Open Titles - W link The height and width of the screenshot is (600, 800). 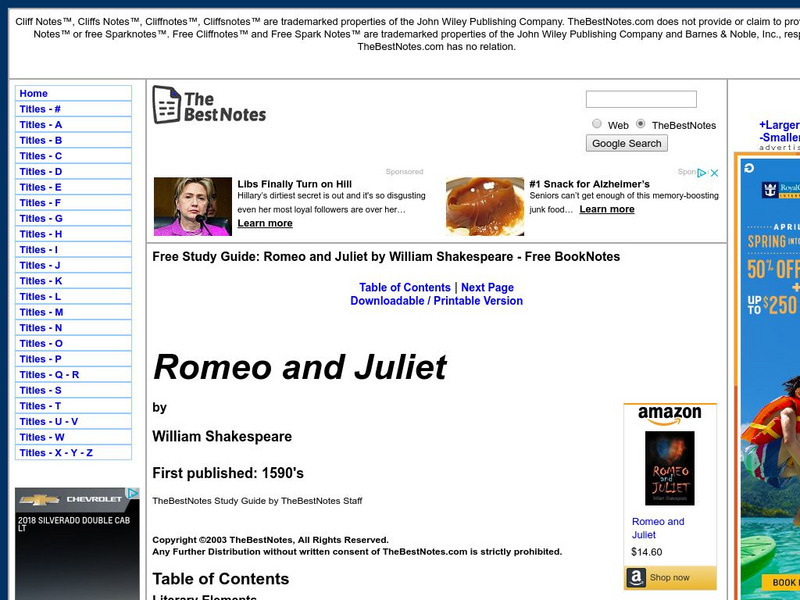coord(73,437)
